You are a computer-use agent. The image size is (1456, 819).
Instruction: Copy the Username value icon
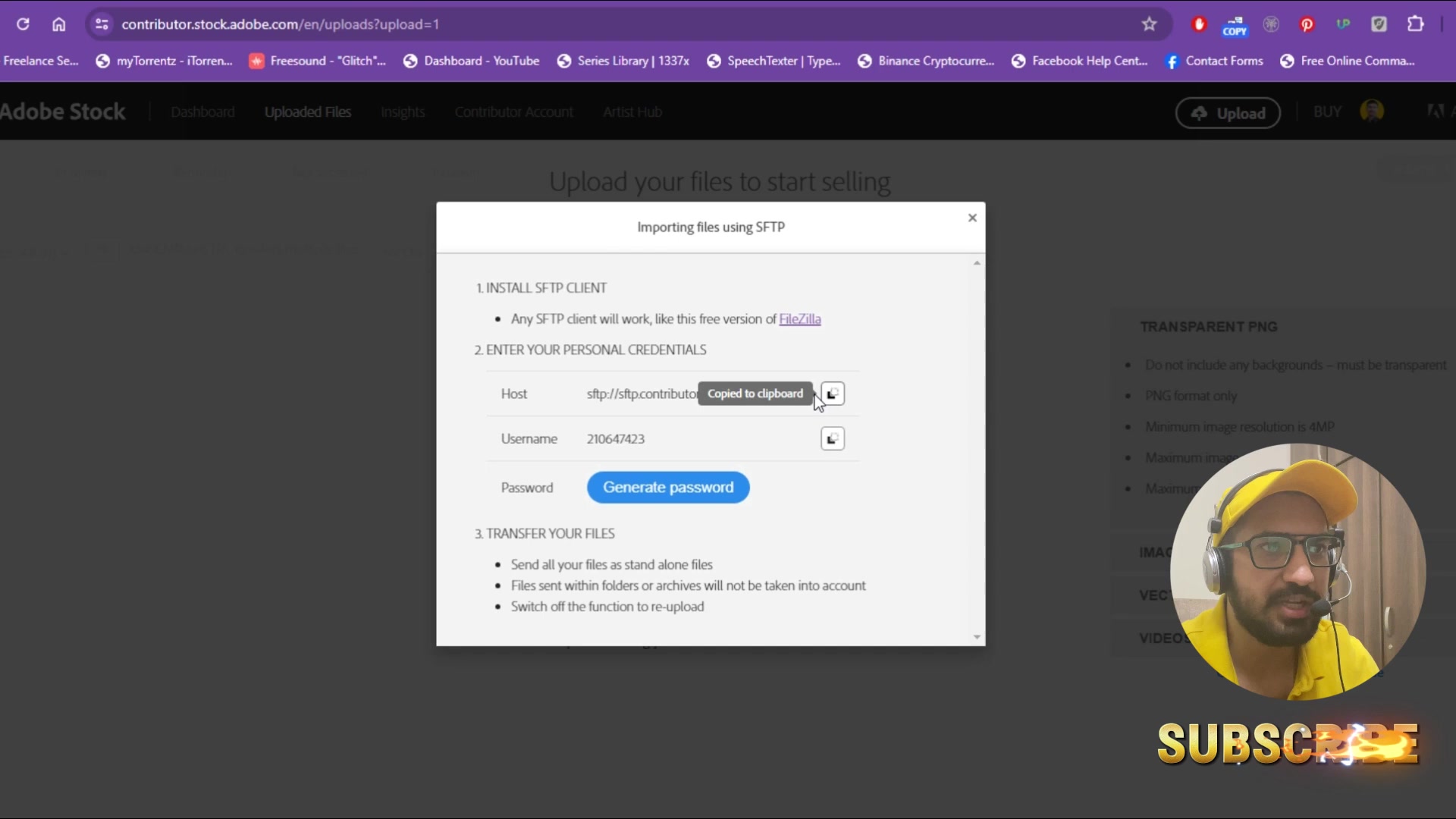tap(833, 439)
